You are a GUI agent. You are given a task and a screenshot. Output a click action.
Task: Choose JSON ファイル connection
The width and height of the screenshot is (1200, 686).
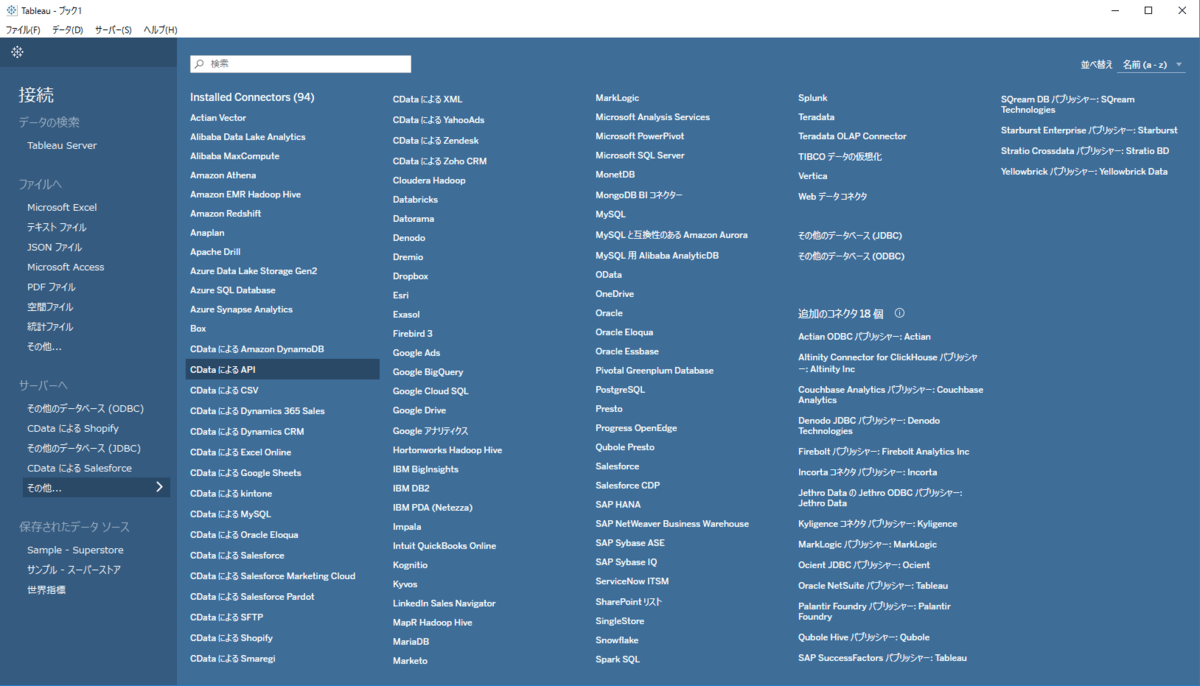55,247
